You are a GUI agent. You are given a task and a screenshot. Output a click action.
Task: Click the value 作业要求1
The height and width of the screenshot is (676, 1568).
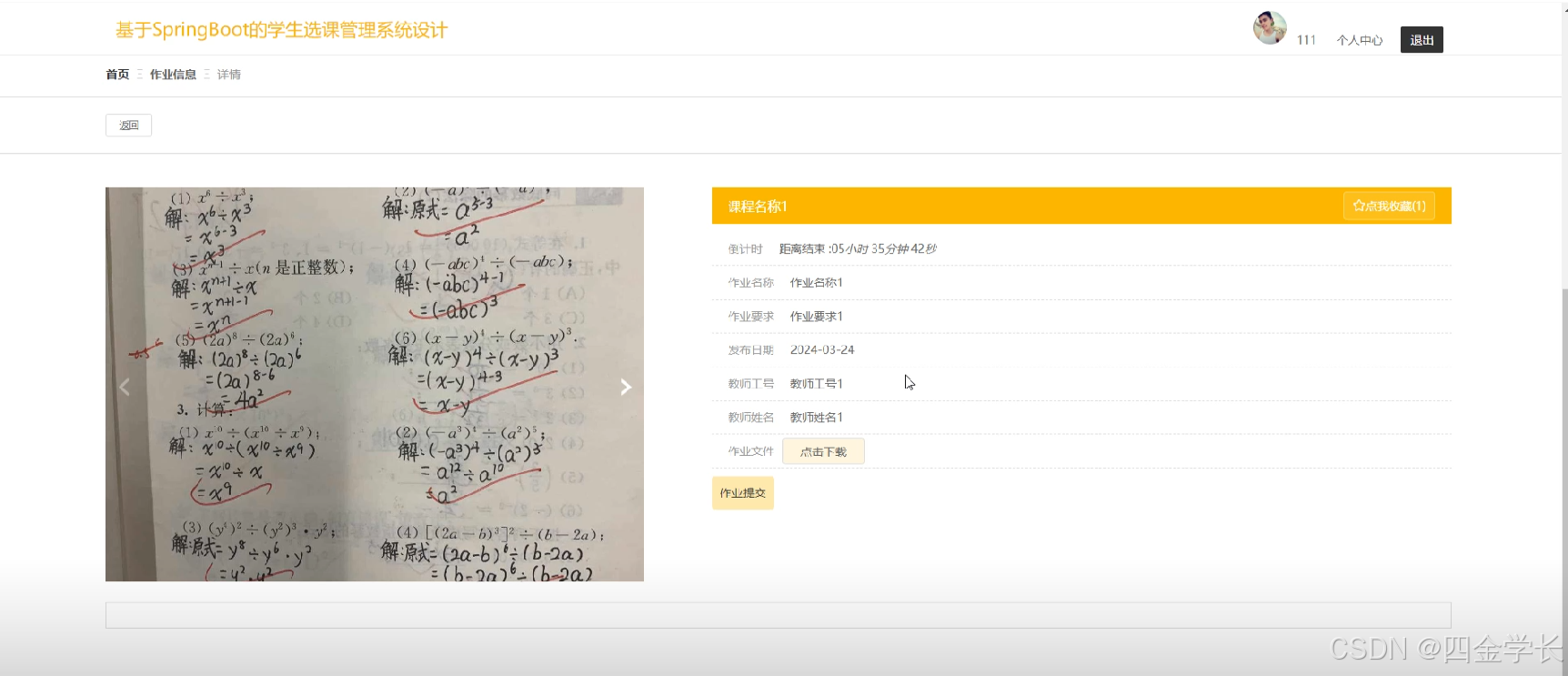(x=816, y=316)
